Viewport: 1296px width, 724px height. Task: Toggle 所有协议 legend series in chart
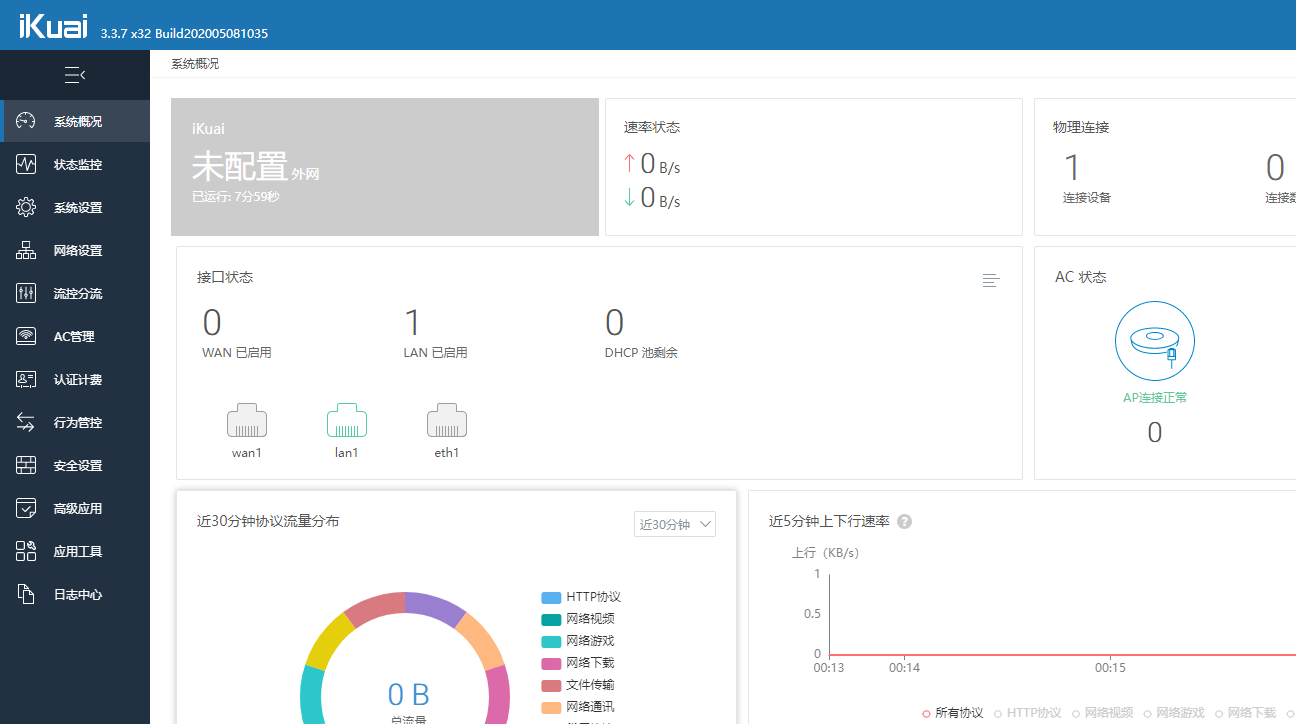coord(952,713)
